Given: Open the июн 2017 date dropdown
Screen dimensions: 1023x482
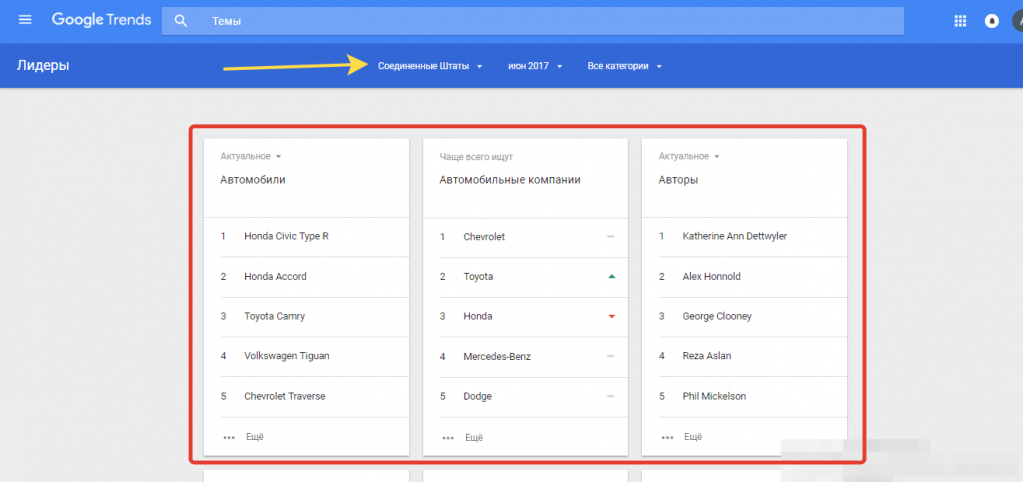Looking at the screenshot, I should click(x=535, y=66).
